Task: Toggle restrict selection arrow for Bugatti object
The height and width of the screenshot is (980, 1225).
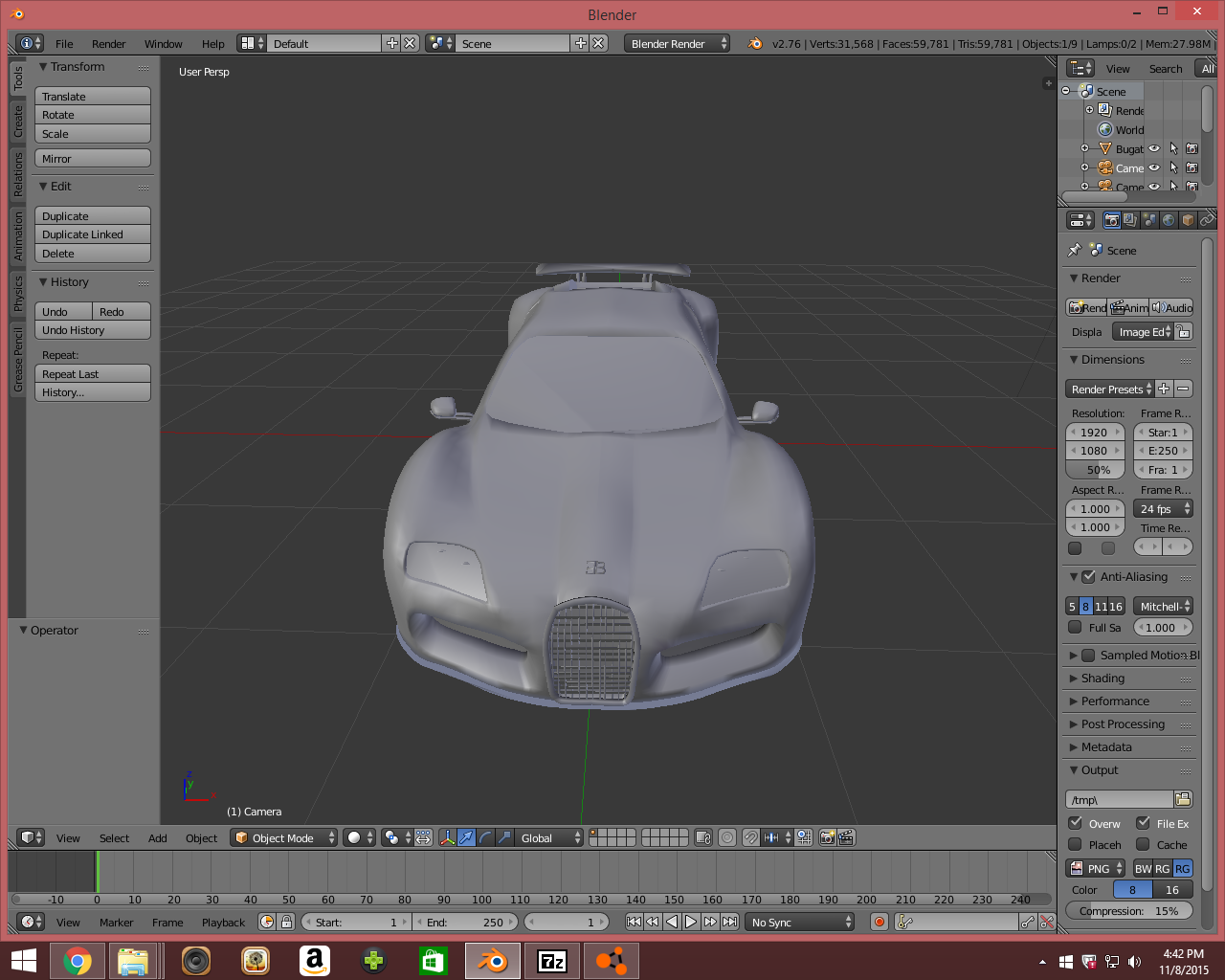Action: (x=1173, y=148)
